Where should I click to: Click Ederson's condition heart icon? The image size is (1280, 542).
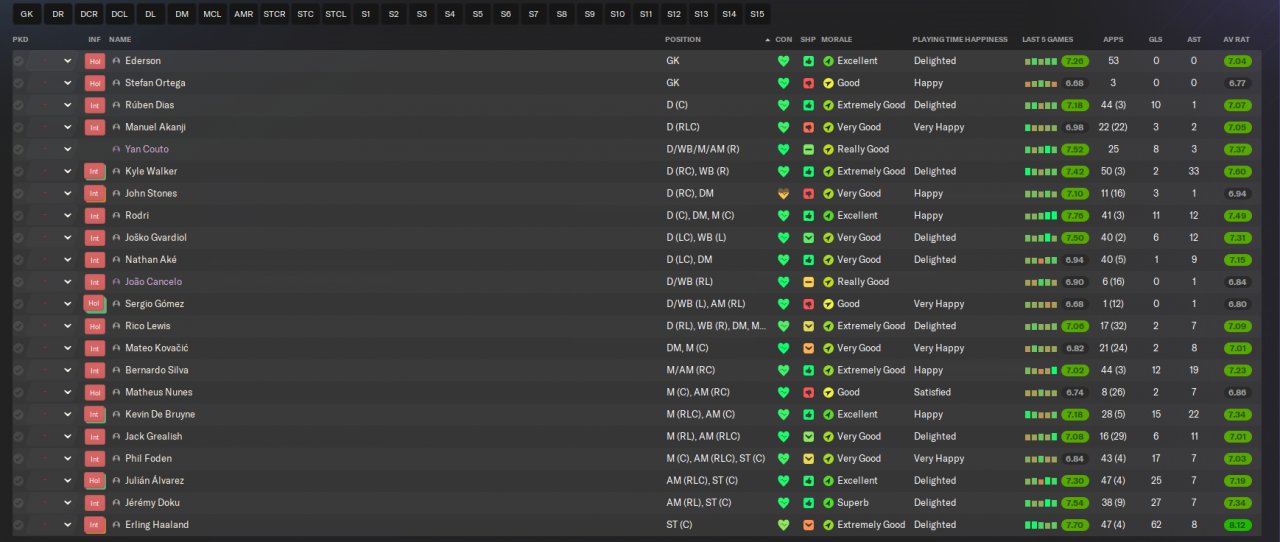pos(783,61)
